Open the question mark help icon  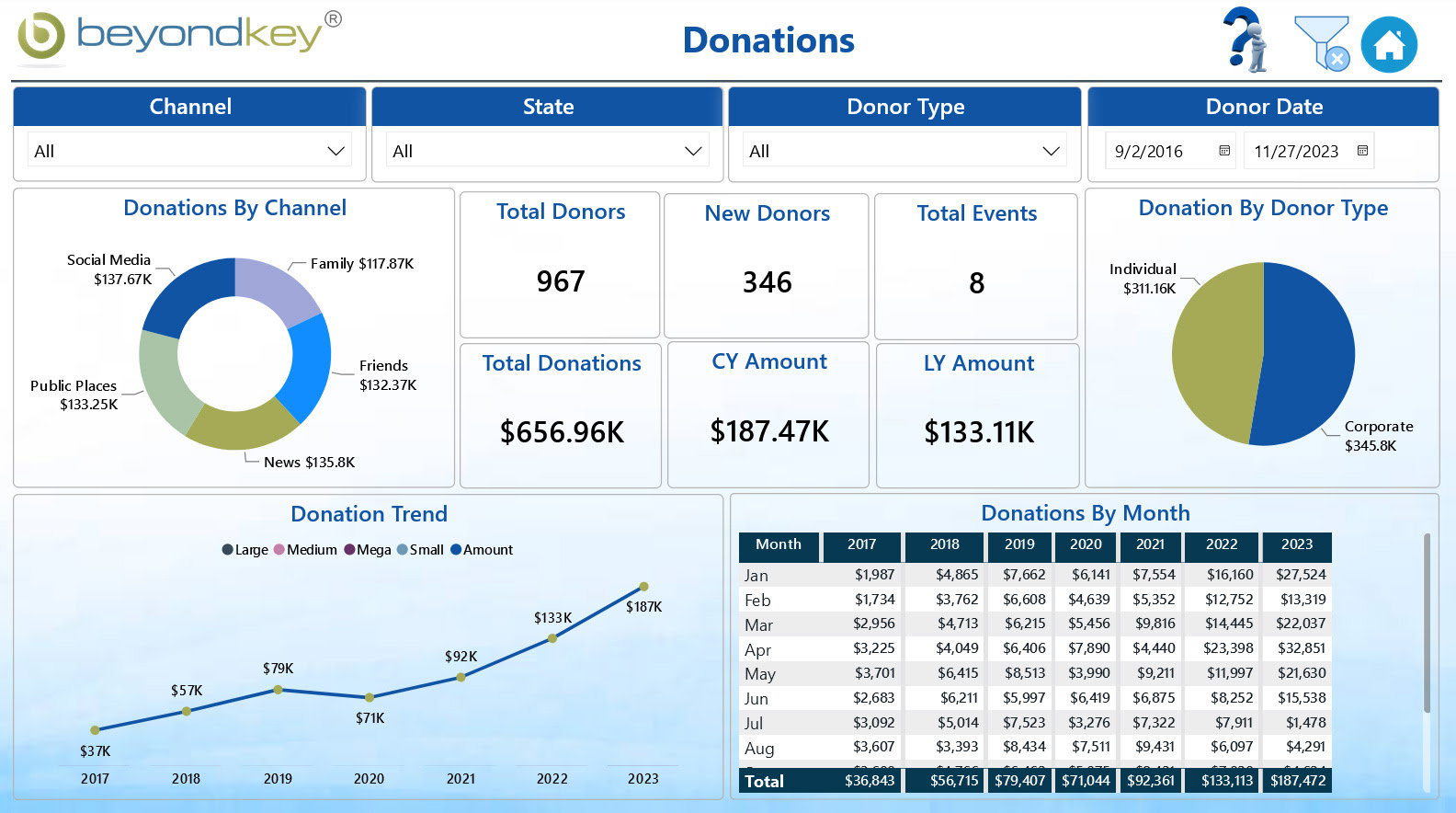[x=1246, y=40]
